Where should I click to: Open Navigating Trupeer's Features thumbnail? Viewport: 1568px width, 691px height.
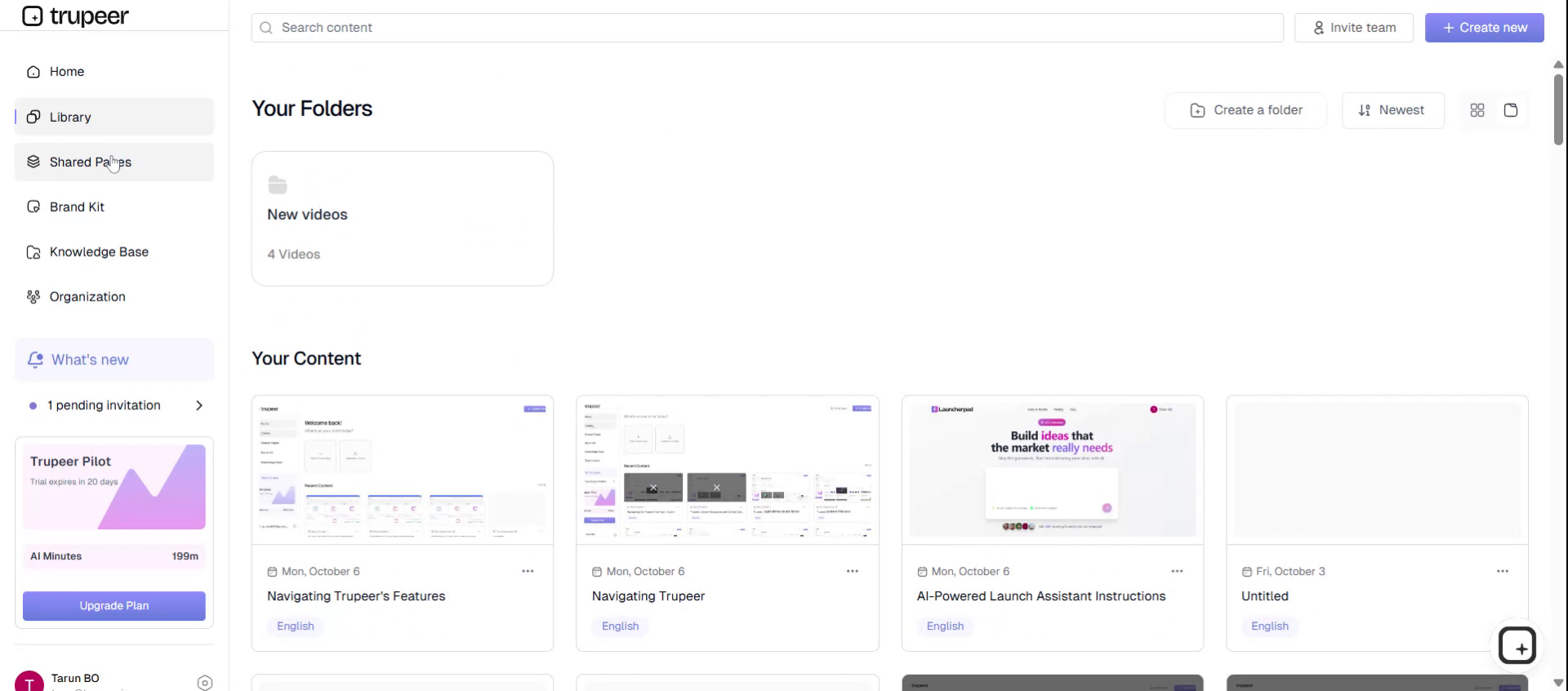(x=403, y=470)
